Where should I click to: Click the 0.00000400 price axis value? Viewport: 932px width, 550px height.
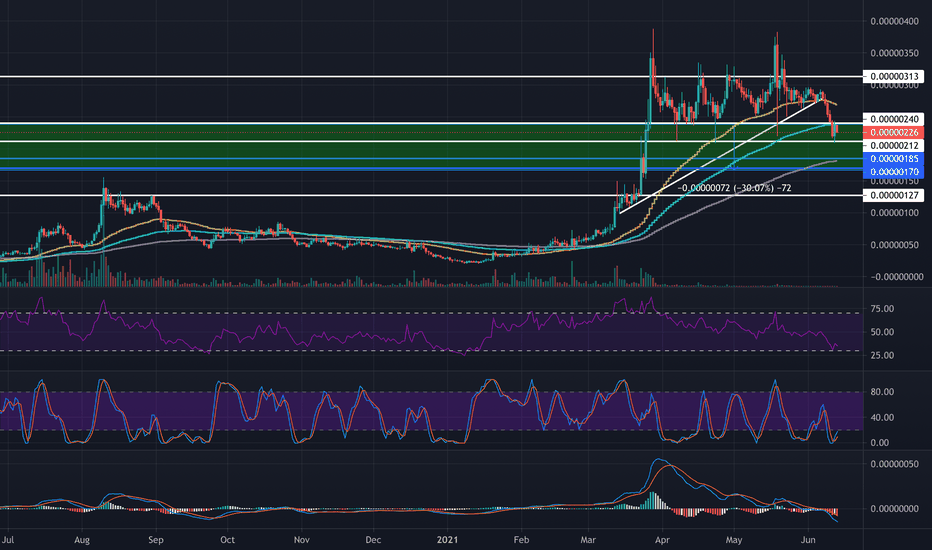tap(894, 21)
